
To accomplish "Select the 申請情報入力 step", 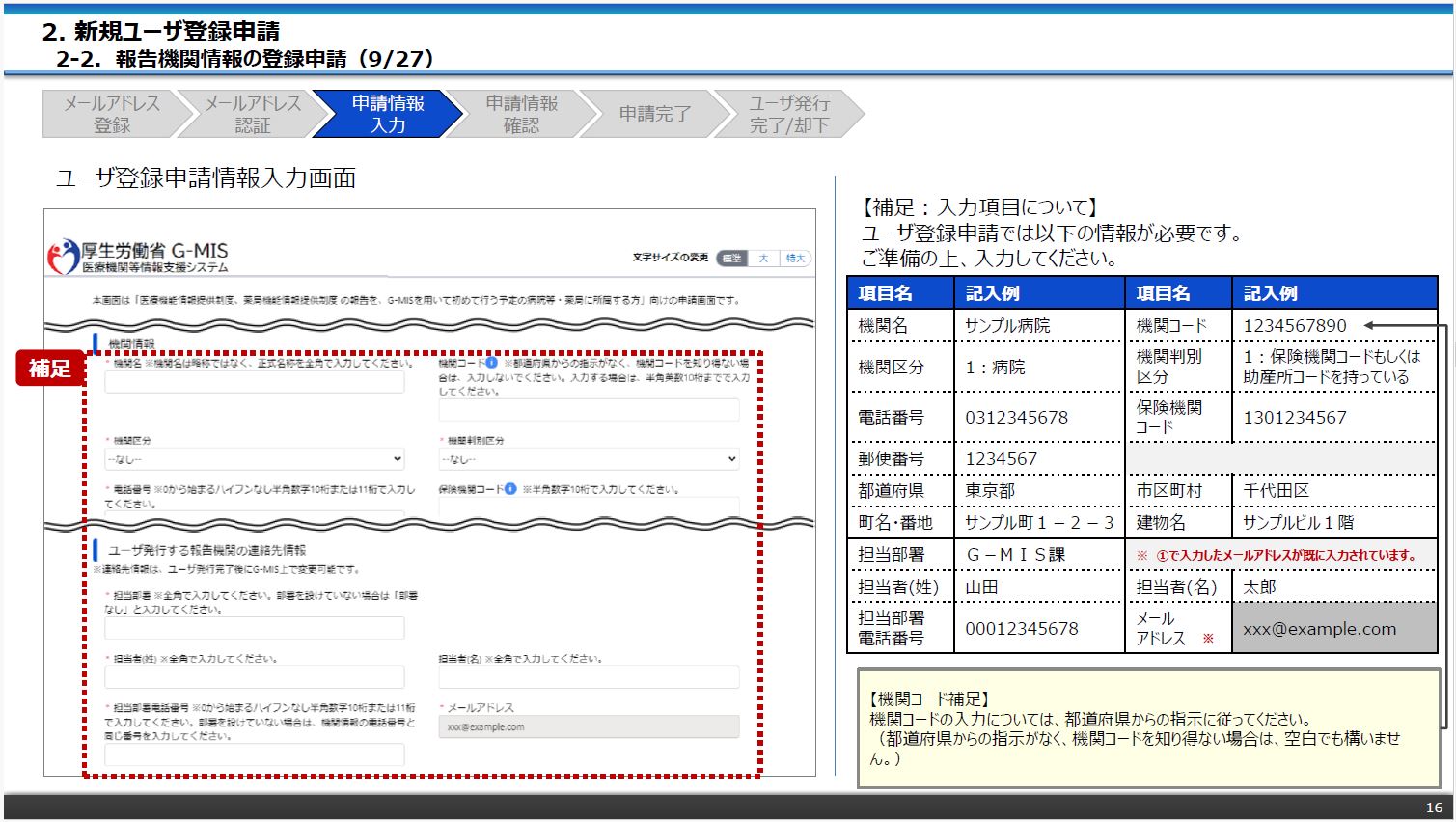I will click(387, 114).
